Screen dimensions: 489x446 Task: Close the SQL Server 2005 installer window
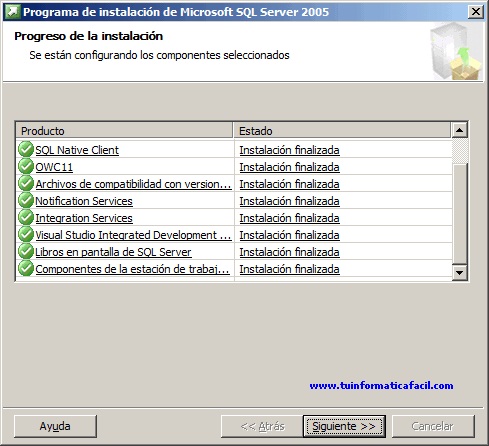click(476, 12)
